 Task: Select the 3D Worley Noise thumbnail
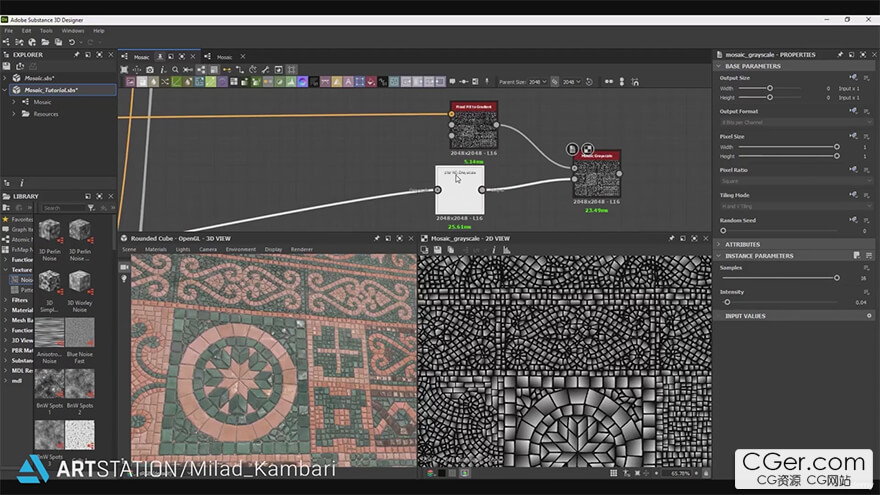80,281
